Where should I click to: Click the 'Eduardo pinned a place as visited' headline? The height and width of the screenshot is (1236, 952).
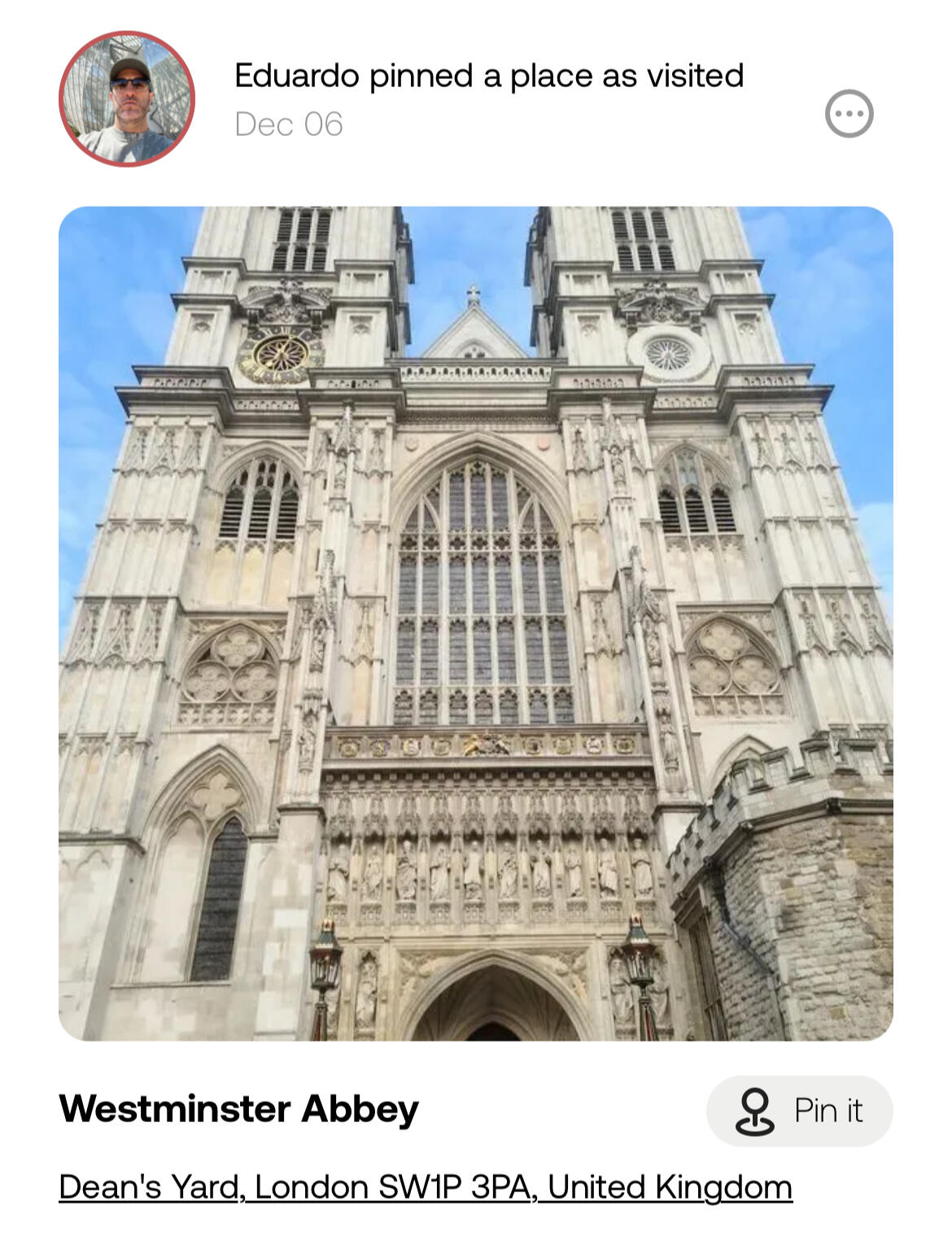489,76
